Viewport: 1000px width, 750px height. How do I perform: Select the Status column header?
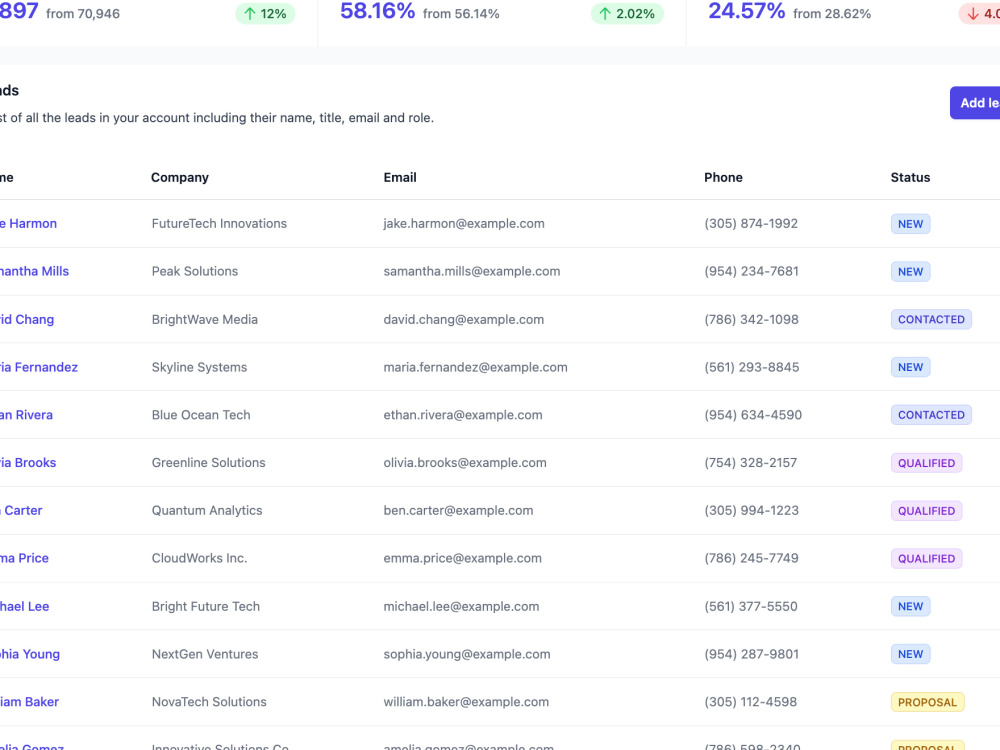click(x=910, y=177)
